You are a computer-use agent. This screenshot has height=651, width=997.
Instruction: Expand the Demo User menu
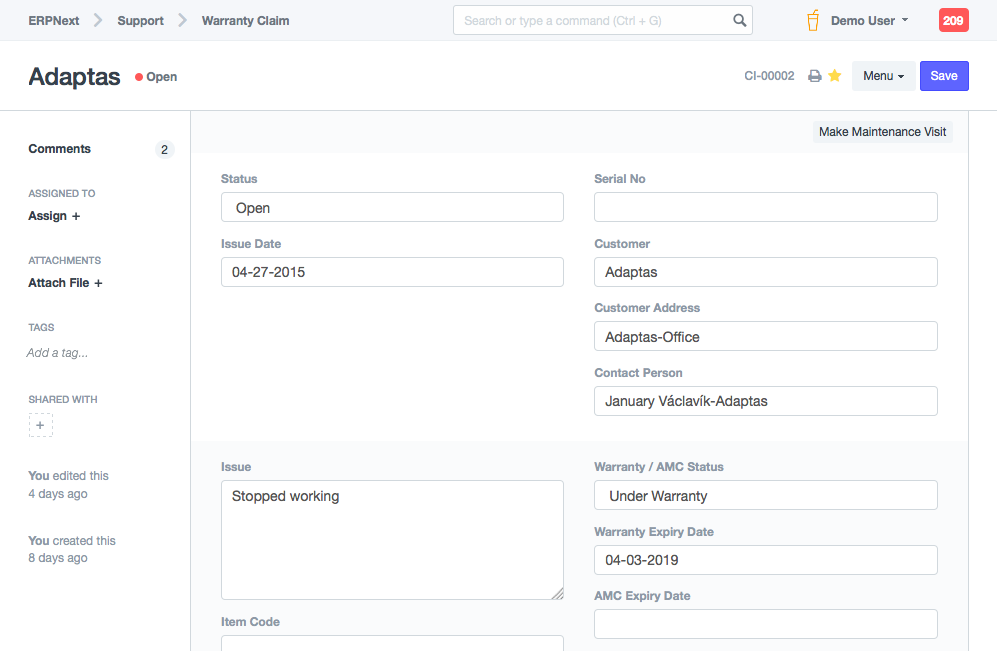tap(869, 20)
